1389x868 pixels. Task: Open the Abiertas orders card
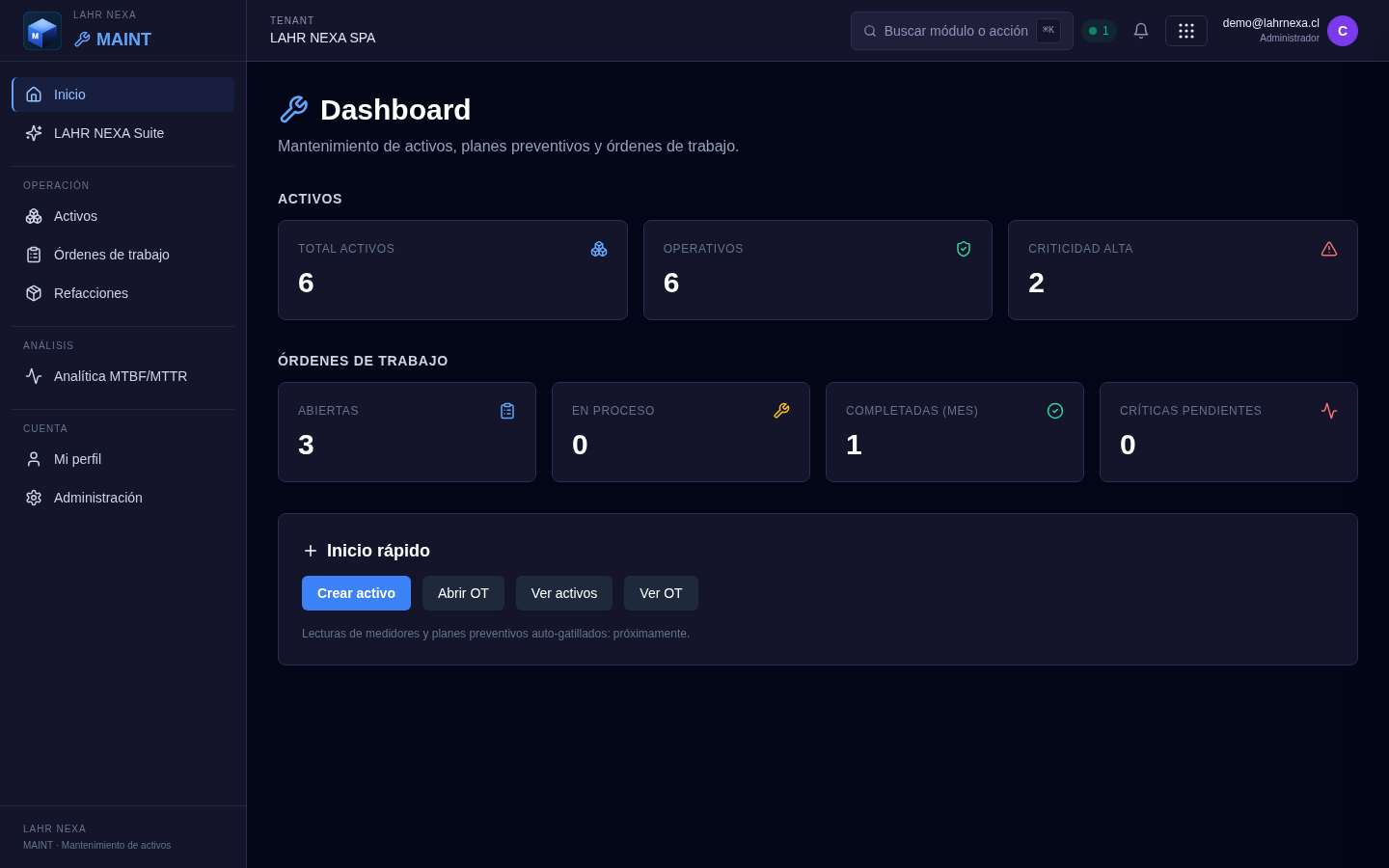tap(407, 432)
